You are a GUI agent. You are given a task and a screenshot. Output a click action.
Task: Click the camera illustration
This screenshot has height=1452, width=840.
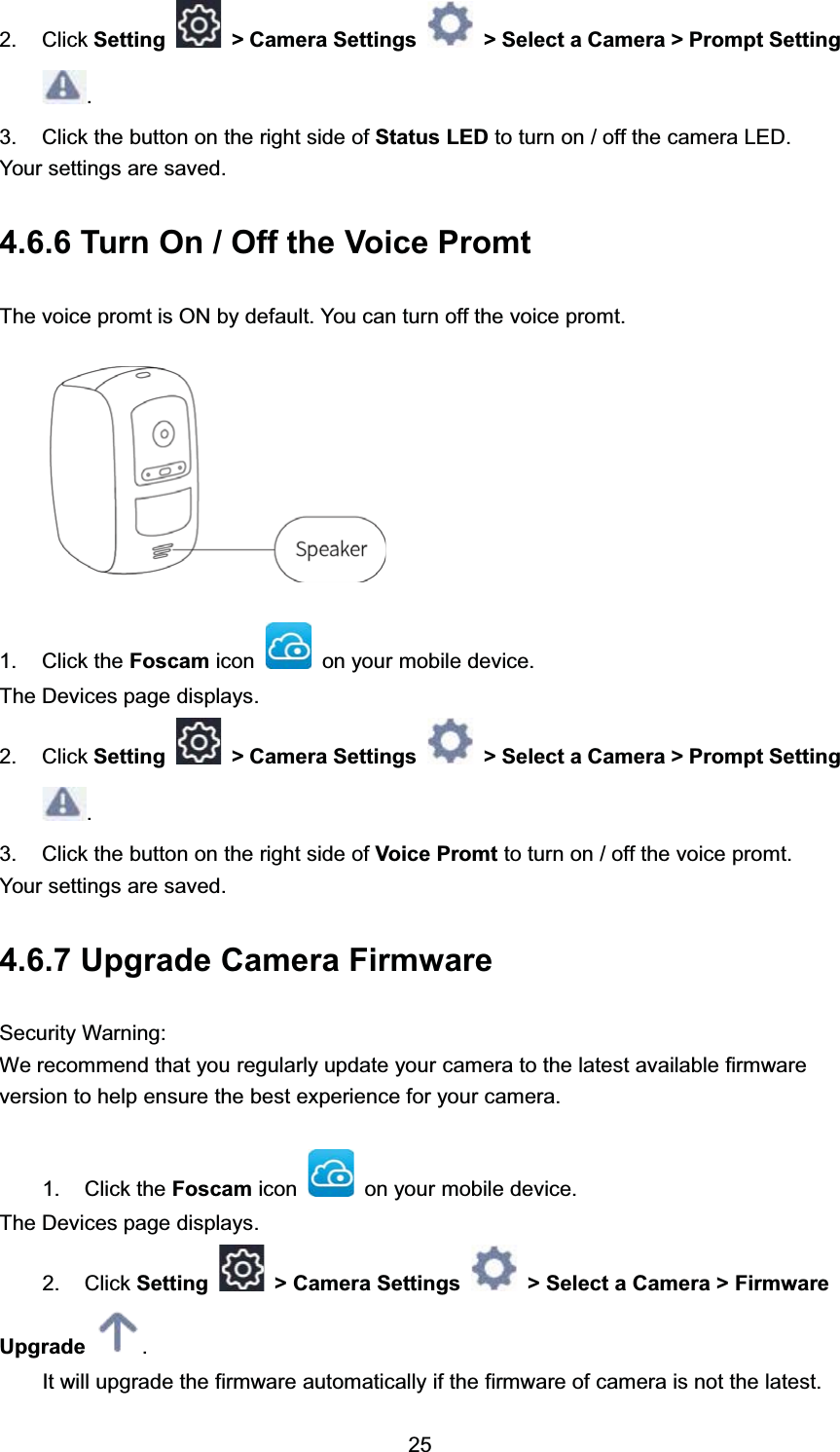click(125, 469)
